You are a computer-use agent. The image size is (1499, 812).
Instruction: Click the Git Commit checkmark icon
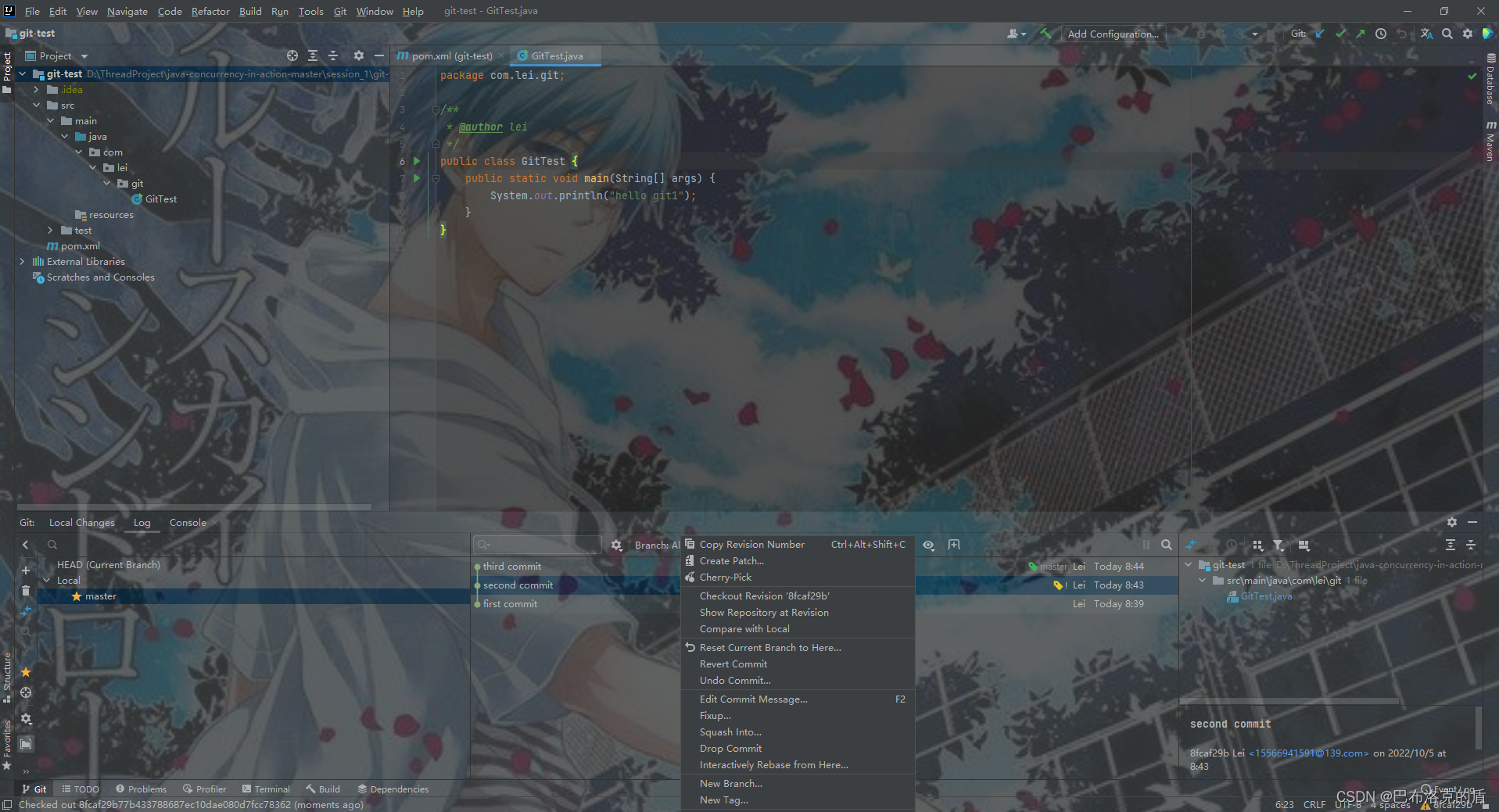coord(1341,34)
